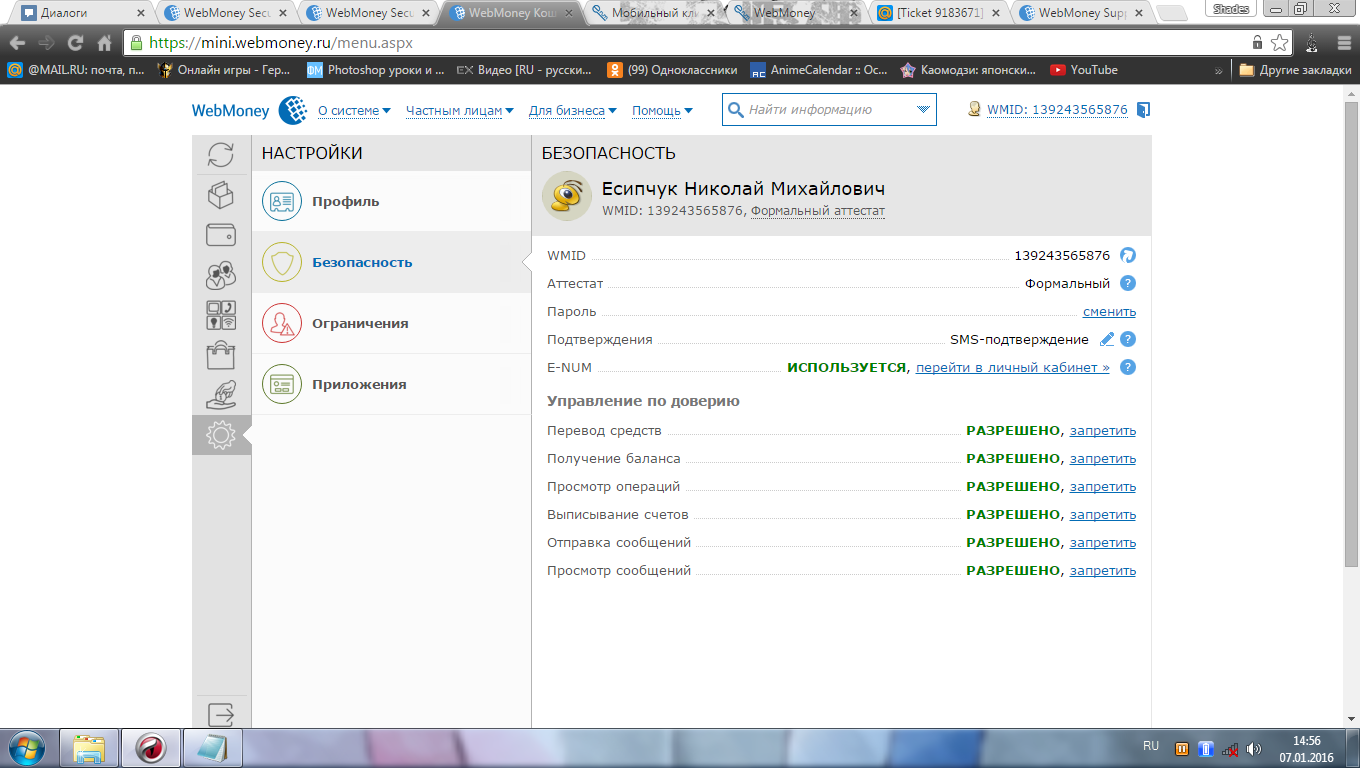Open the shopping bag icon in the sidebar

[x=221, y=355]
